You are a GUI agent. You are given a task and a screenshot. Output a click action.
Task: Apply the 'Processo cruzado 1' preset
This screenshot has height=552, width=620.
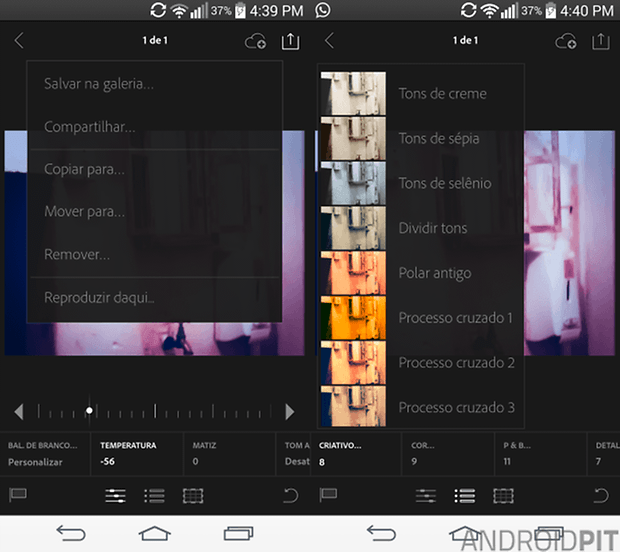pos(422,318)
